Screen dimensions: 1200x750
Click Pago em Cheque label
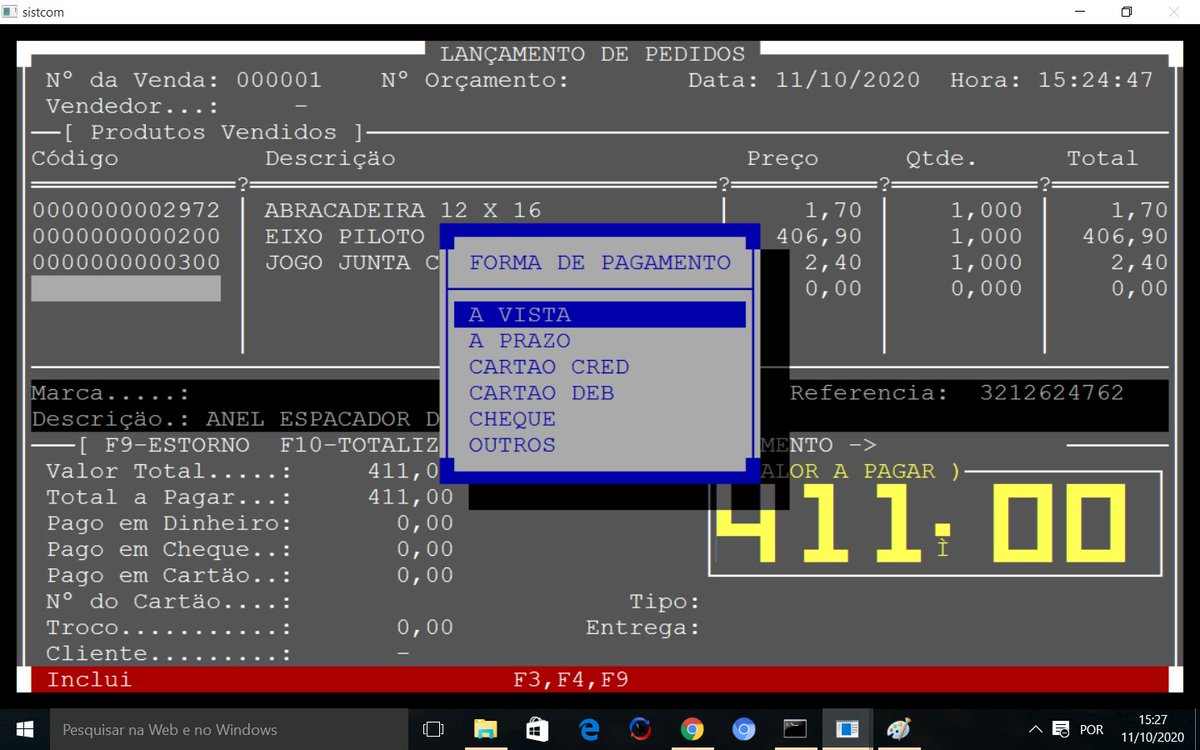(x=169, y=548)
